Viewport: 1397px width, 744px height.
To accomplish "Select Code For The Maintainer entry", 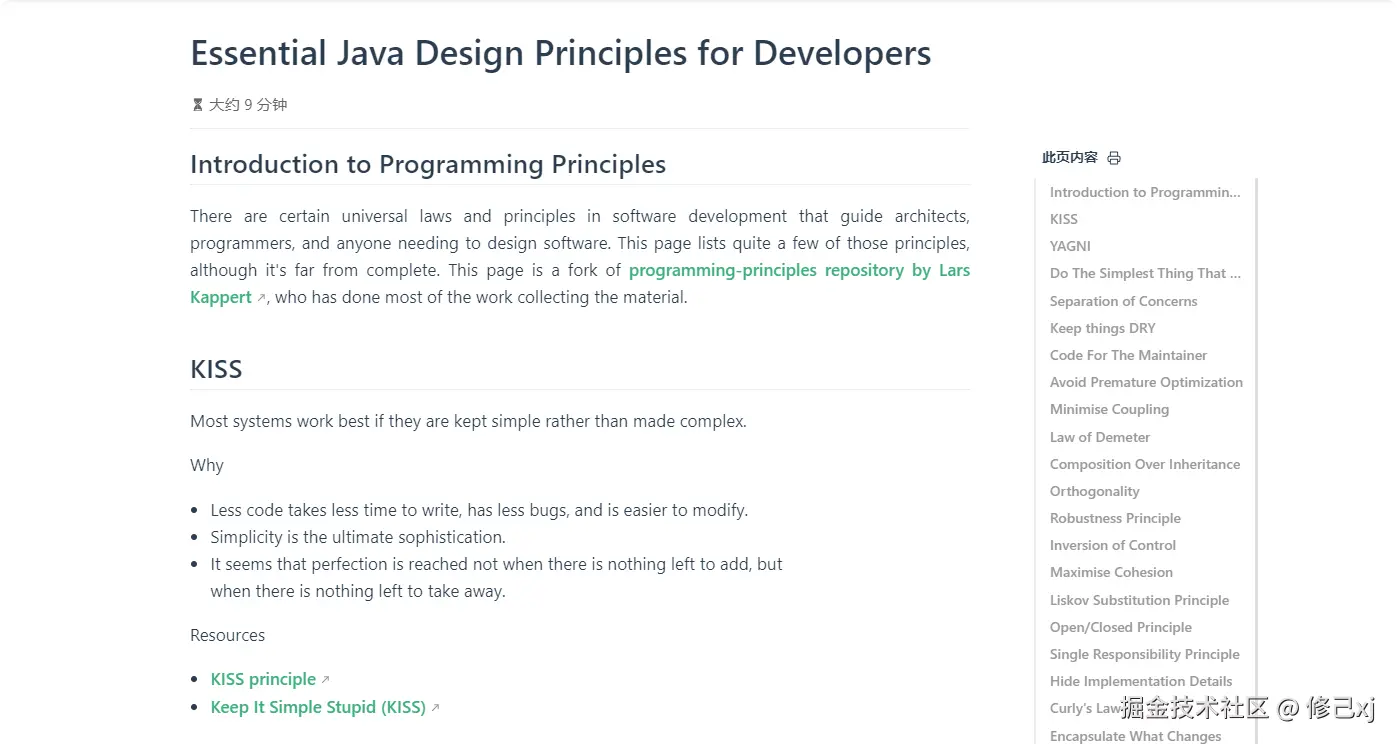I will tap(1128, 355).
